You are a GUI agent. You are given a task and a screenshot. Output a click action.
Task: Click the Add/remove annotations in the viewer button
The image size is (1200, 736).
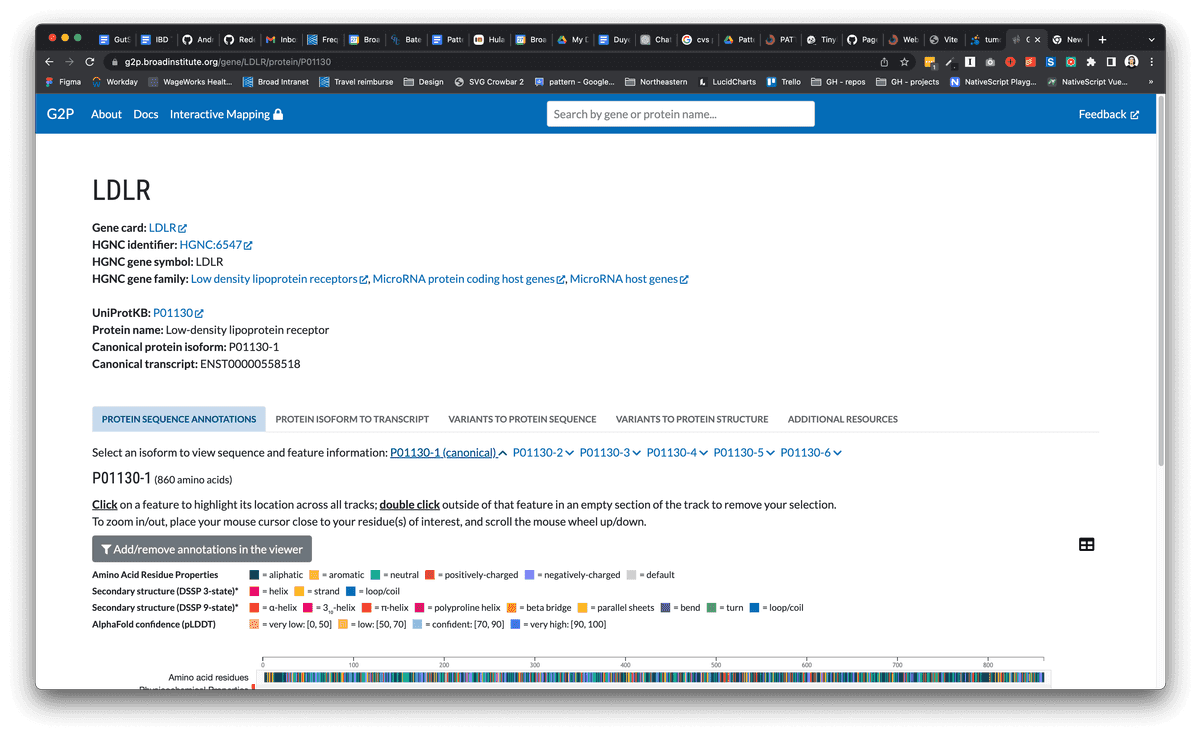(201, 548)
